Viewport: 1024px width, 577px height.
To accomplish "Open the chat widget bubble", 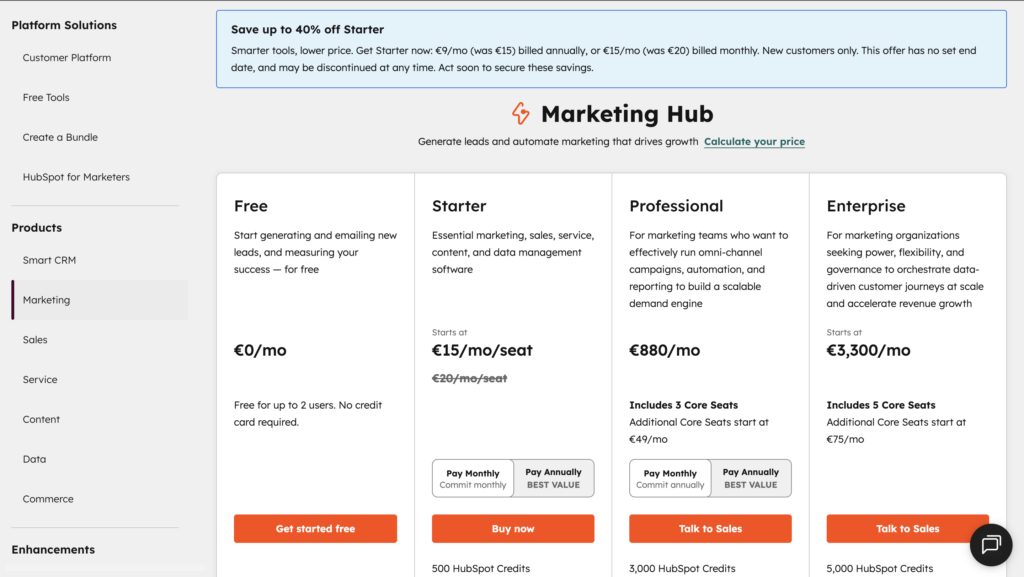I will pos(989,545).
